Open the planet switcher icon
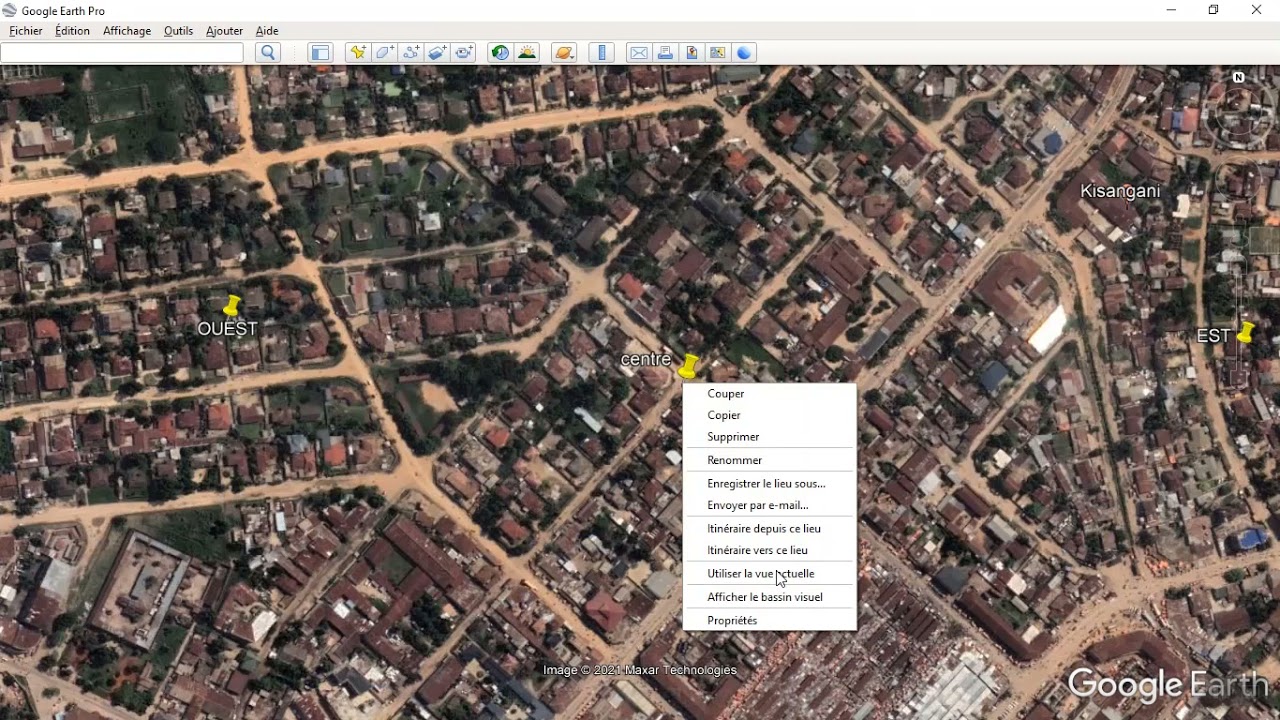Image resolution: width=1280 pixels, height=720 pixels. pos(564,53)
